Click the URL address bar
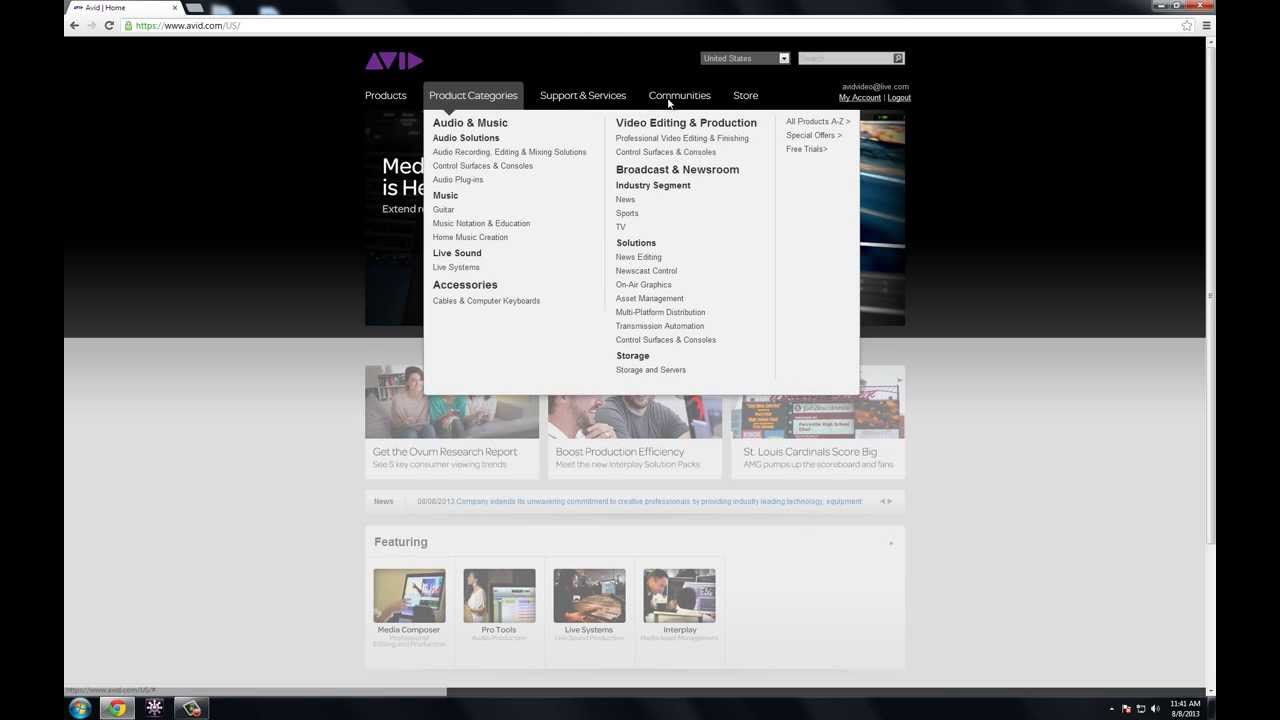The image size is (1280, 720). (650, 25)
